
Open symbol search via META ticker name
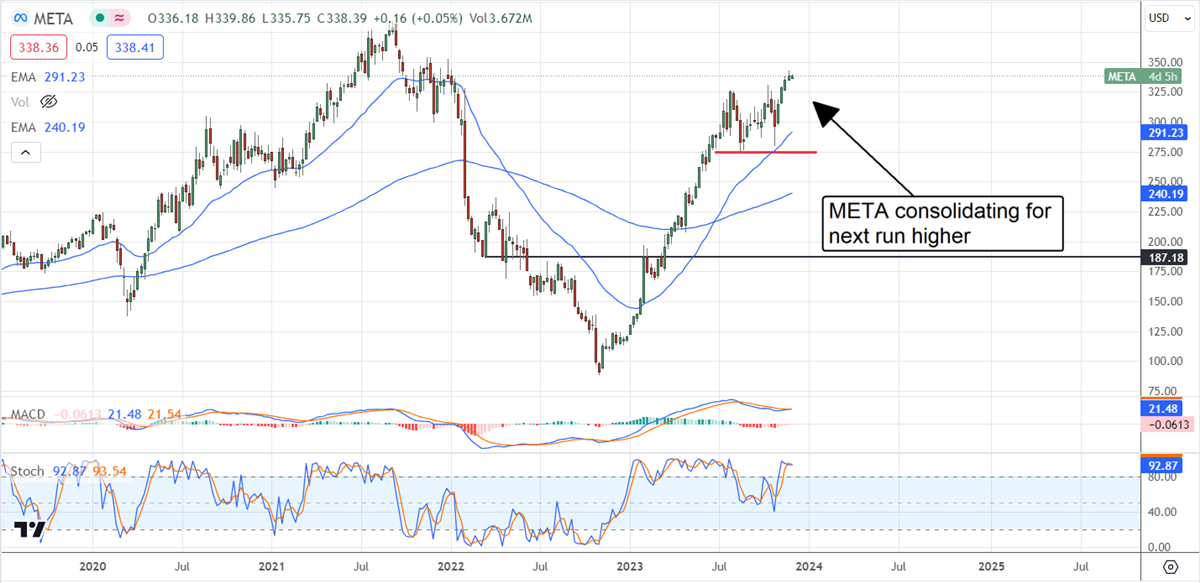pyautogui.click(x=54, y=18)
